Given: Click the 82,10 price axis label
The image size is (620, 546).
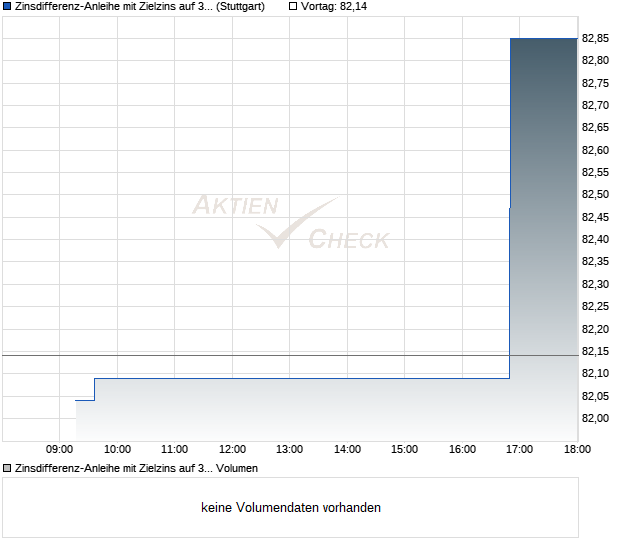Looking at the screenshot, I should 595,373.
